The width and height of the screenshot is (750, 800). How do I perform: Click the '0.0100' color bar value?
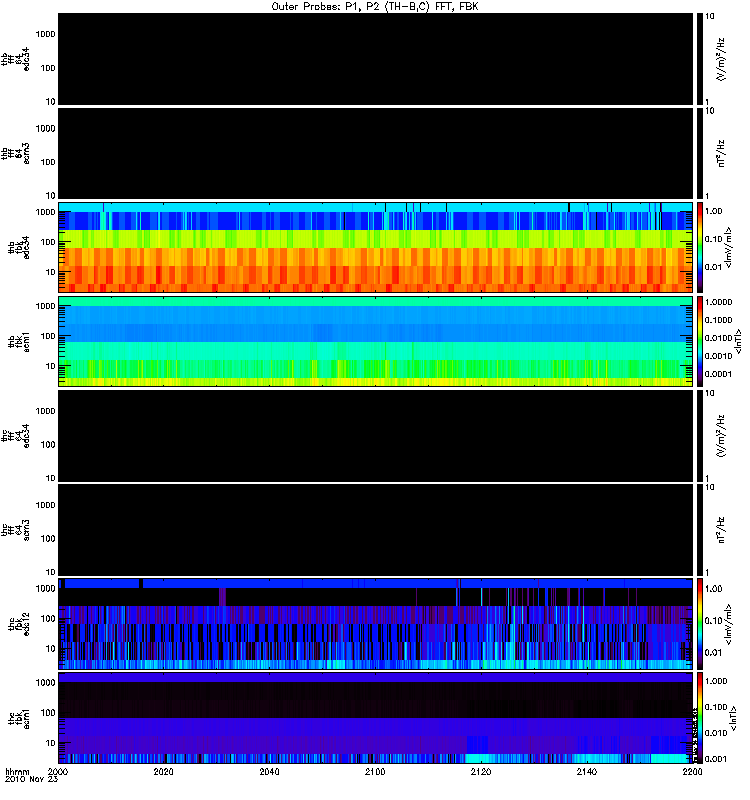click(718, 338)
